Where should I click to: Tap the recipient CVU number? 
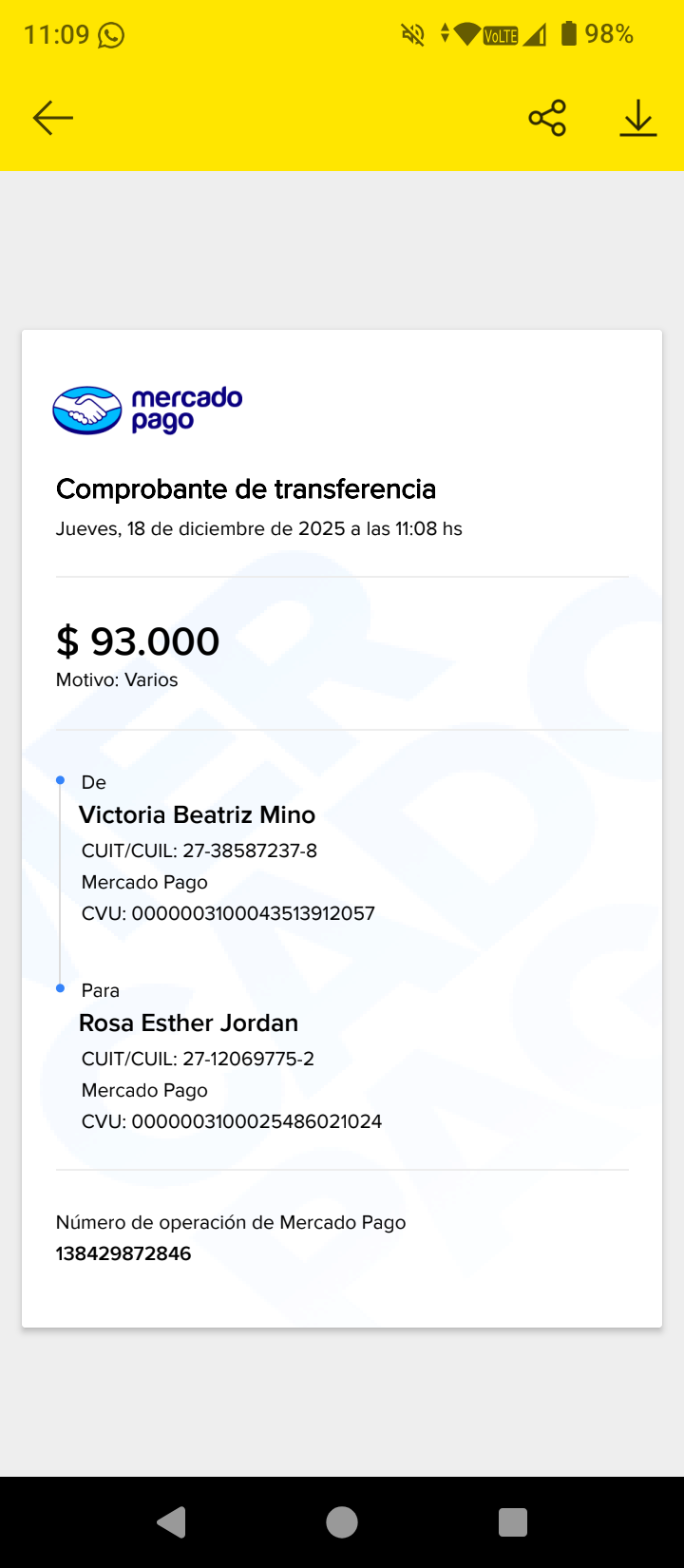[256, 1121]
